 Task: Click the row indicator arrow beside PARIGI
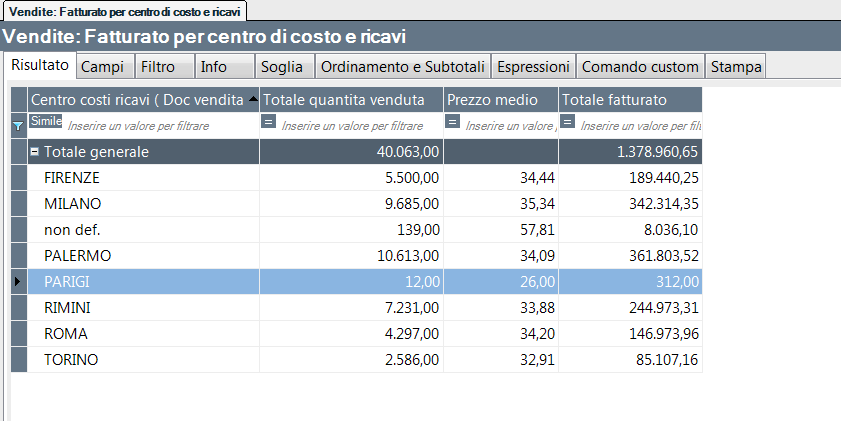point(18,282)
